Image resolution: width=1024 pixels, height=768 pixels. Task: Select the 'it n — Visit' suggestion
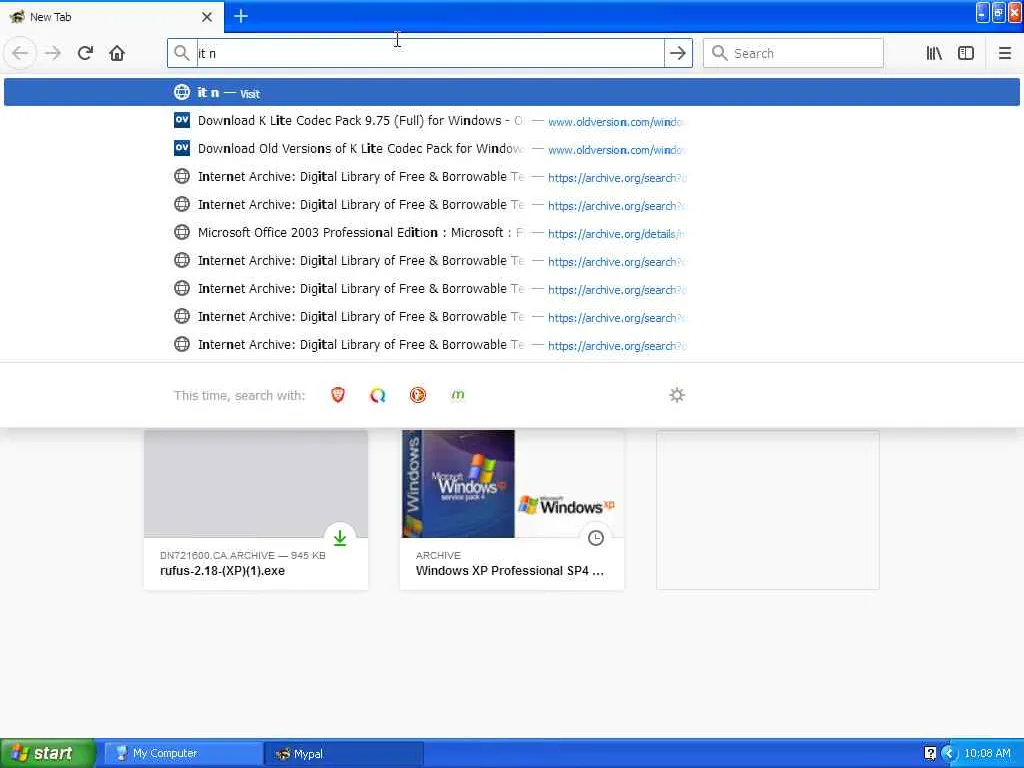point(511,92)
